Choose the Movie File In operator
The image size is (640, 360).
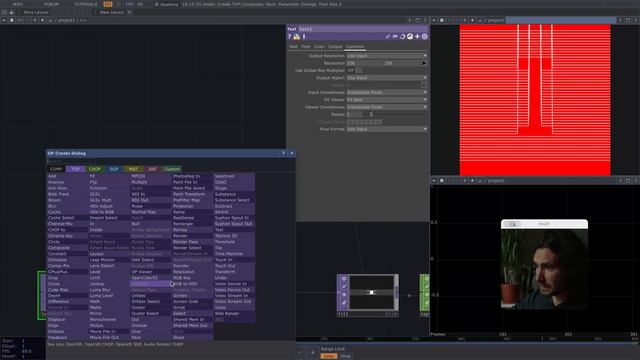109,331
